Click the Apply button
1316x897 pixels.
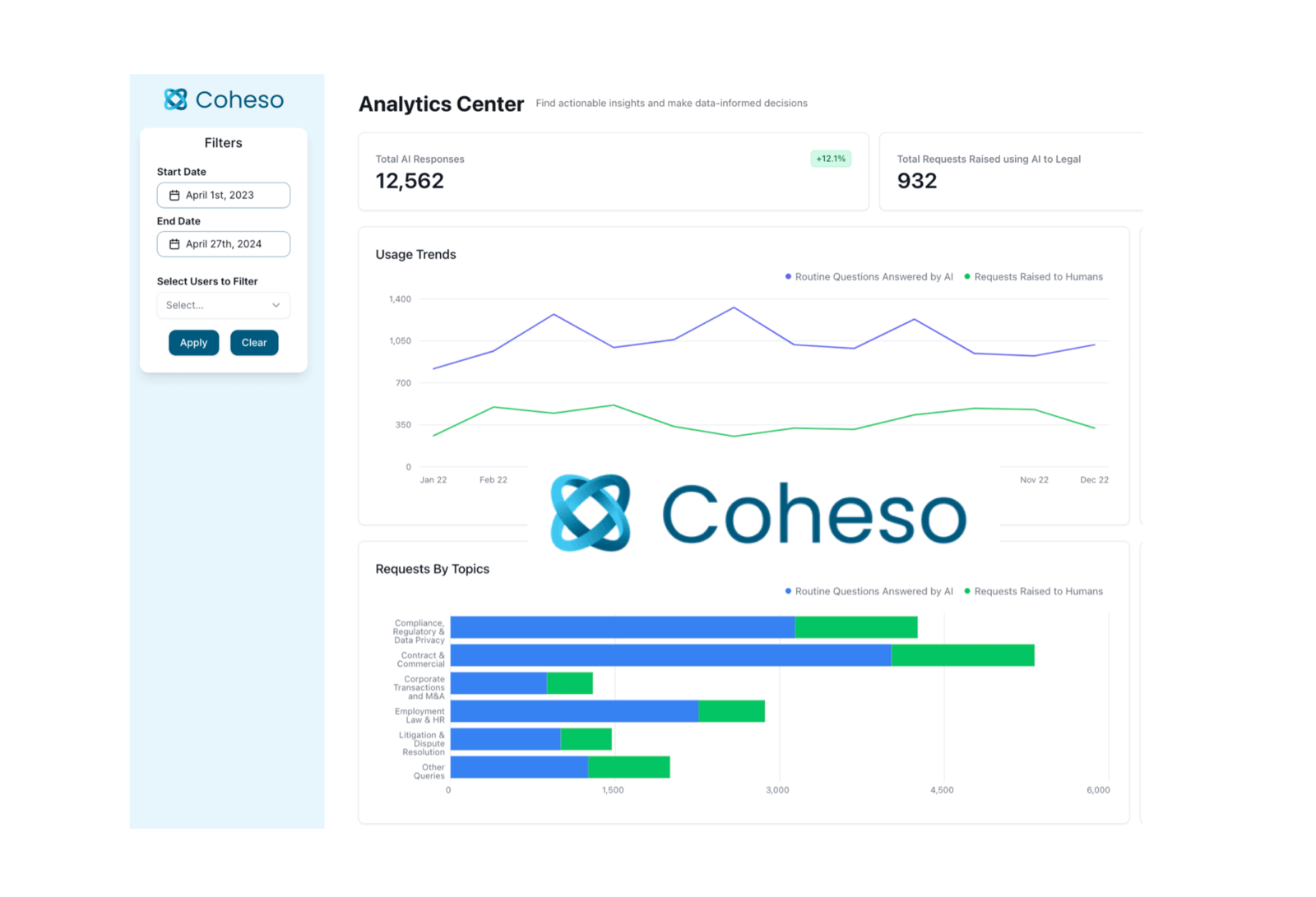[x=193, y=342]
